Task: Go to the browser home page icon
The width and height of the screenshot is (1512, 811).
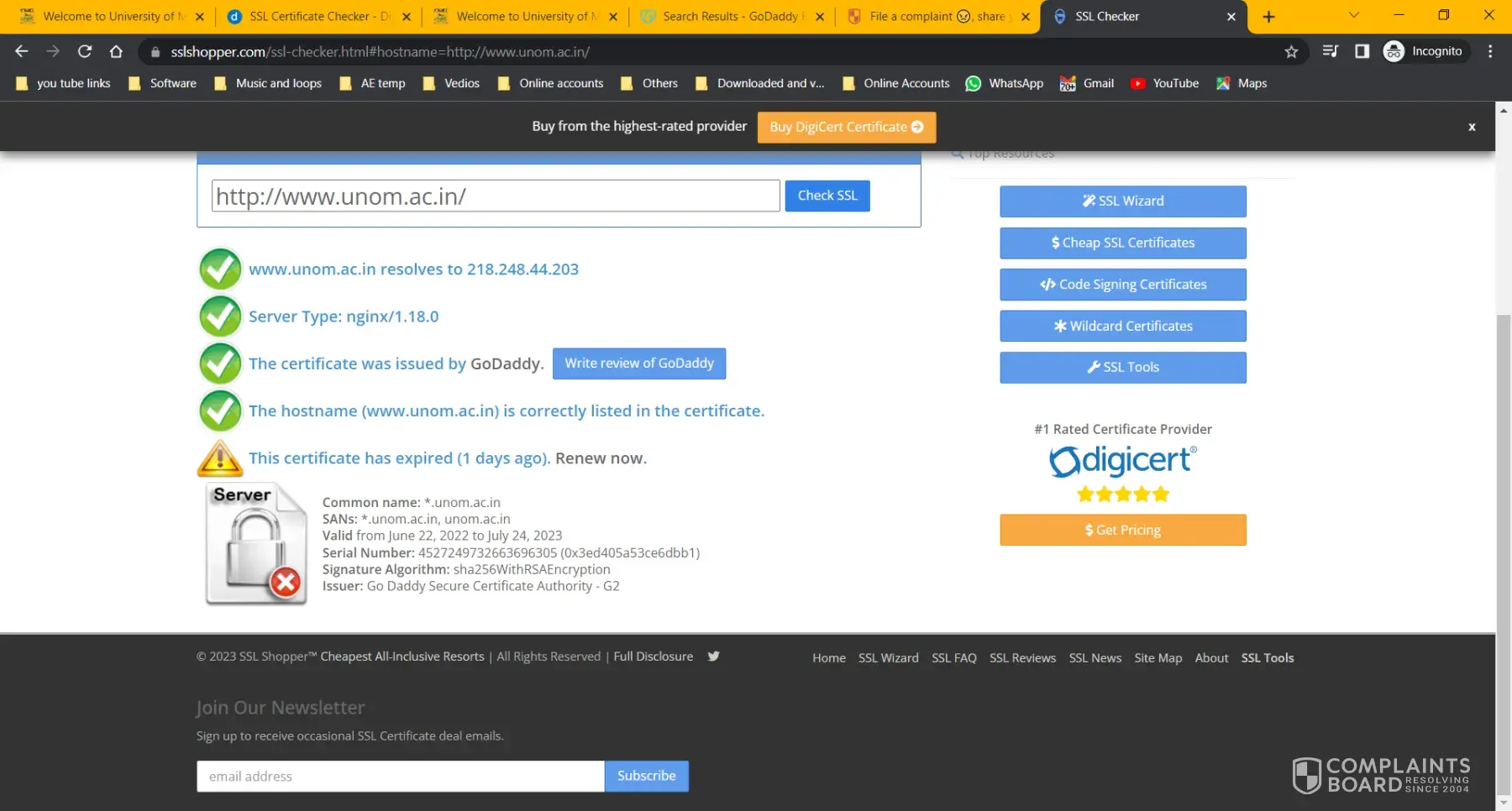Action: coord(116,52)
